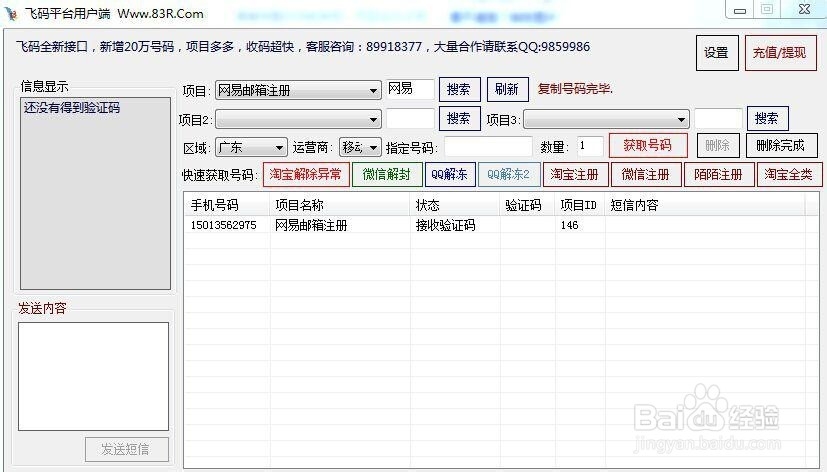Click 搜索 button for 项目3
The width and height of the screenshot is (827, 472).
(767, 118)
